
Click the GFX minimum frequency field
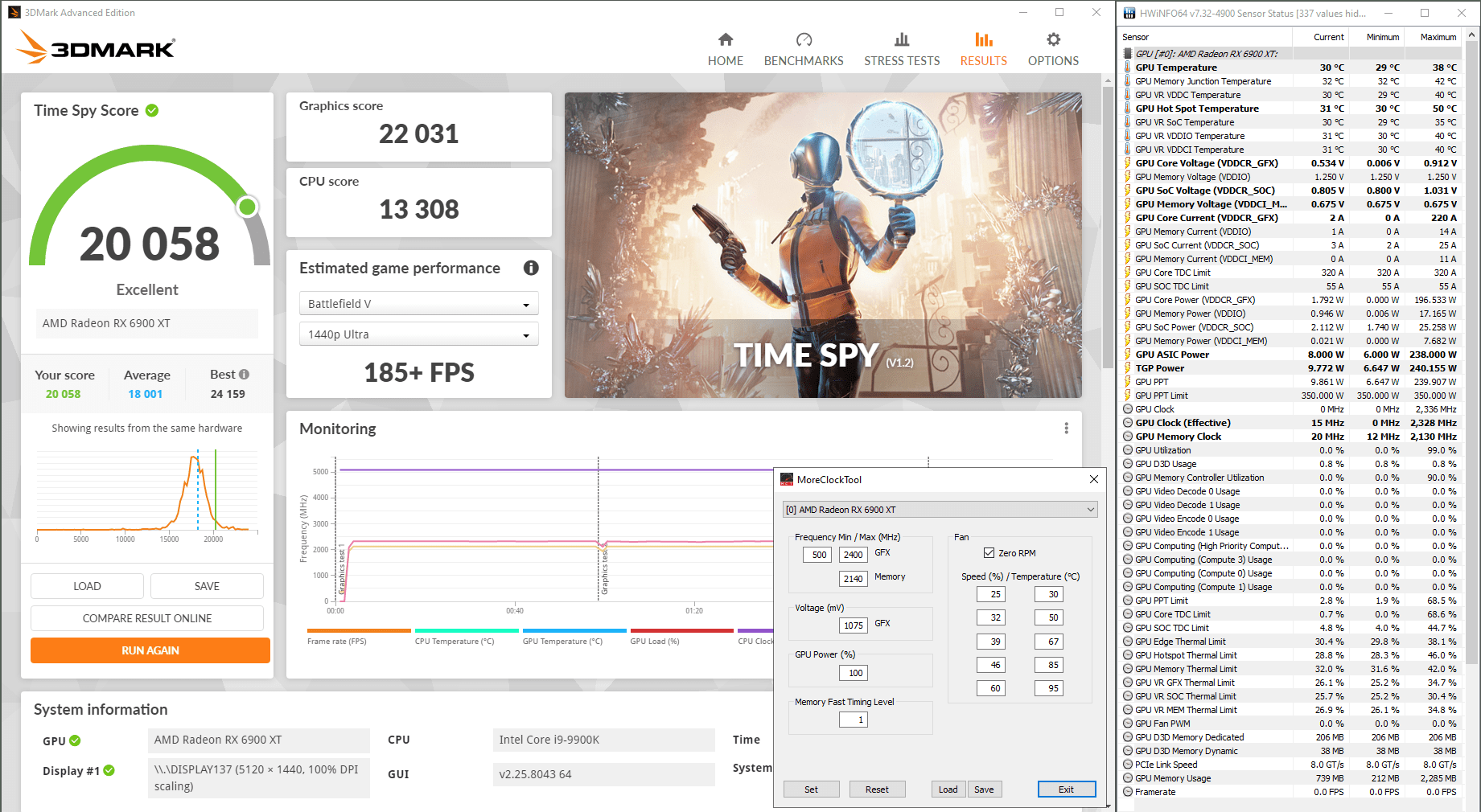click(x=818, y=555)
